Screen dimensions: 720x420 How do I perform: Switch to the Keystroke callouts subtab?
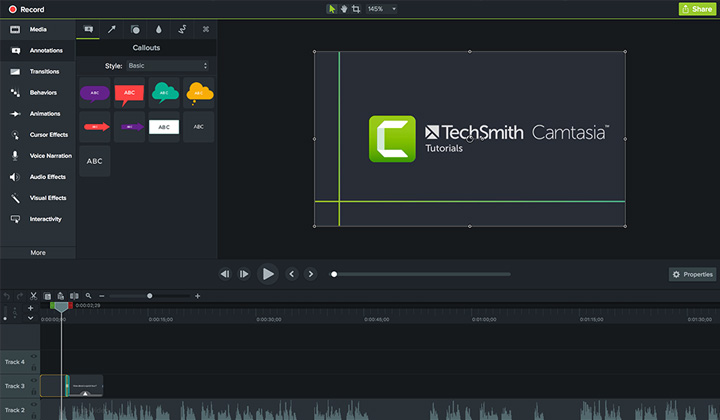coord(206,29)
